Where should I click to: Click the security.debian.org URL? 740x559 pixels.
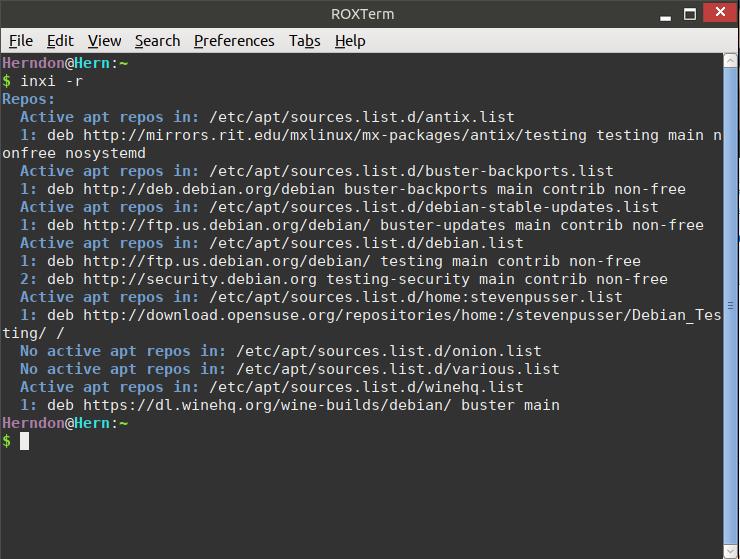200,280
